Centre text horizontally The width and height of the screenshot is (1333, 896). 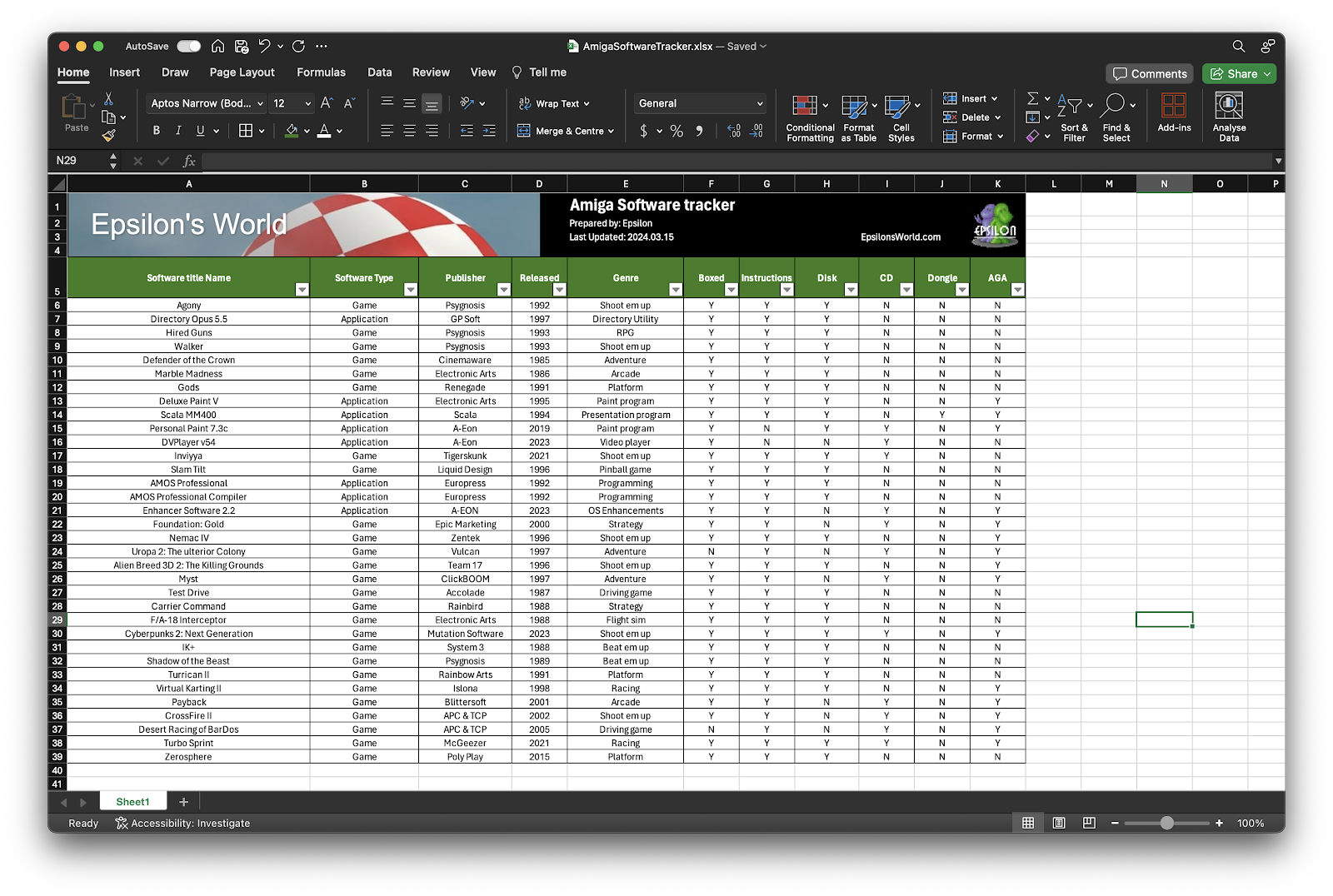pos(409,131)
